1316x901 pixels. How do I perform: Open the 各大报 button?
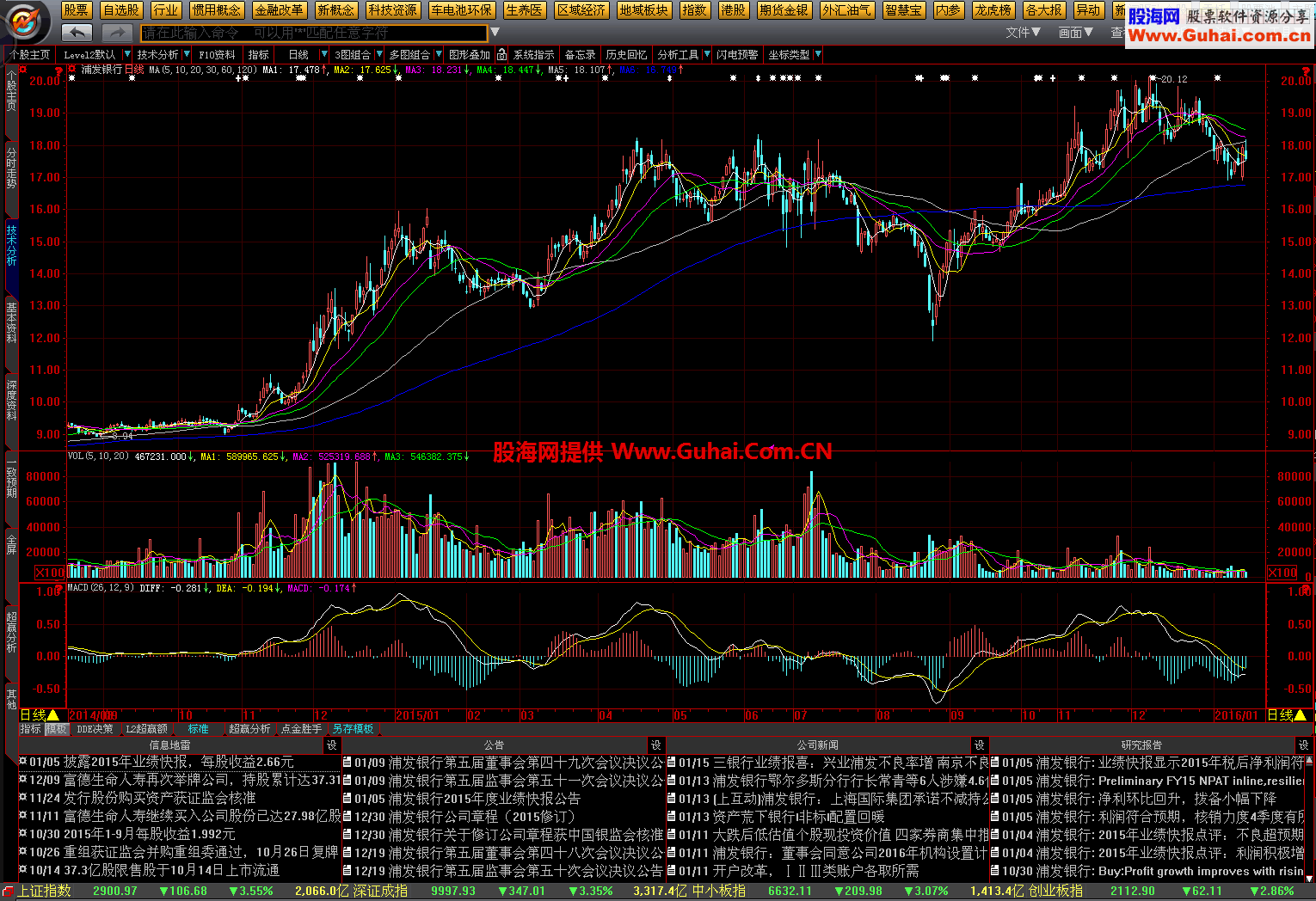(x=1044, y=10)
